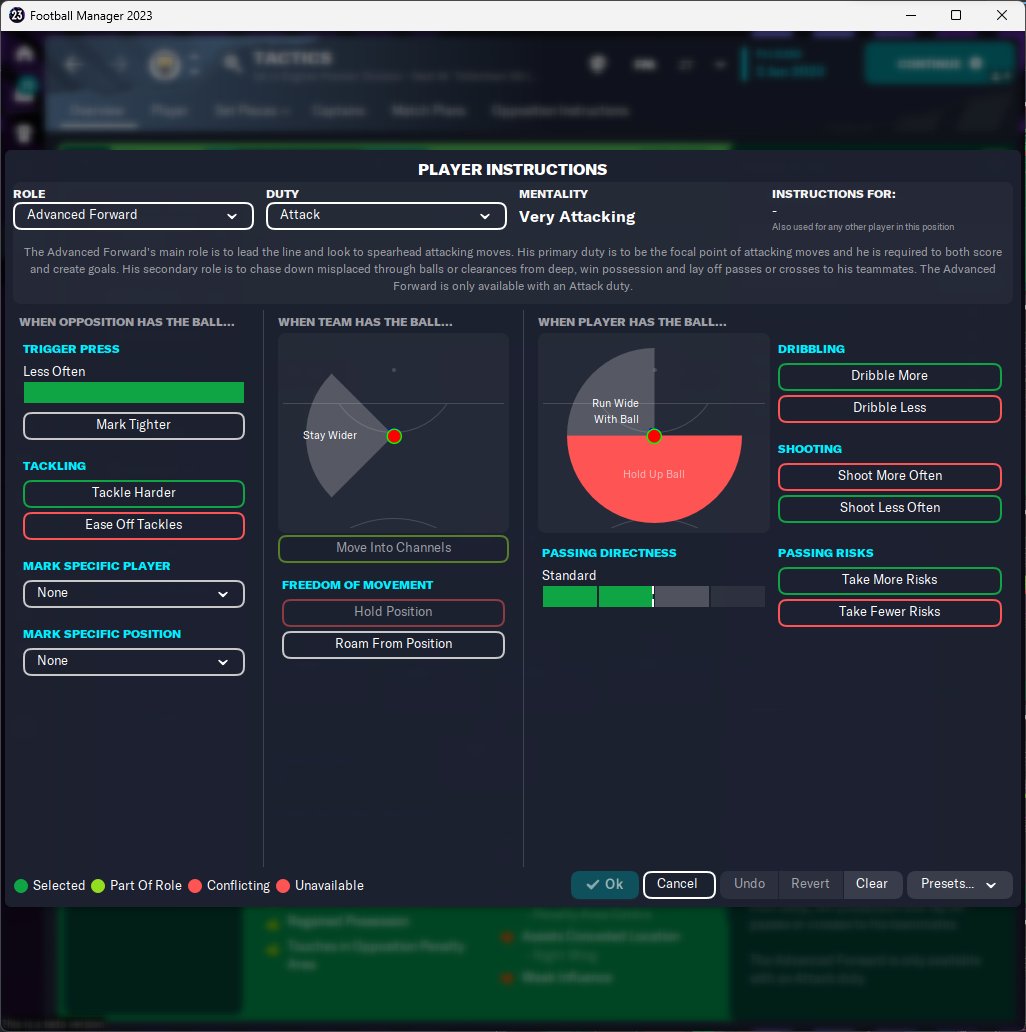1026x1032 pixels.
Task: Expand the Mark Specific Position dropdown
Action: pos(134,661)
